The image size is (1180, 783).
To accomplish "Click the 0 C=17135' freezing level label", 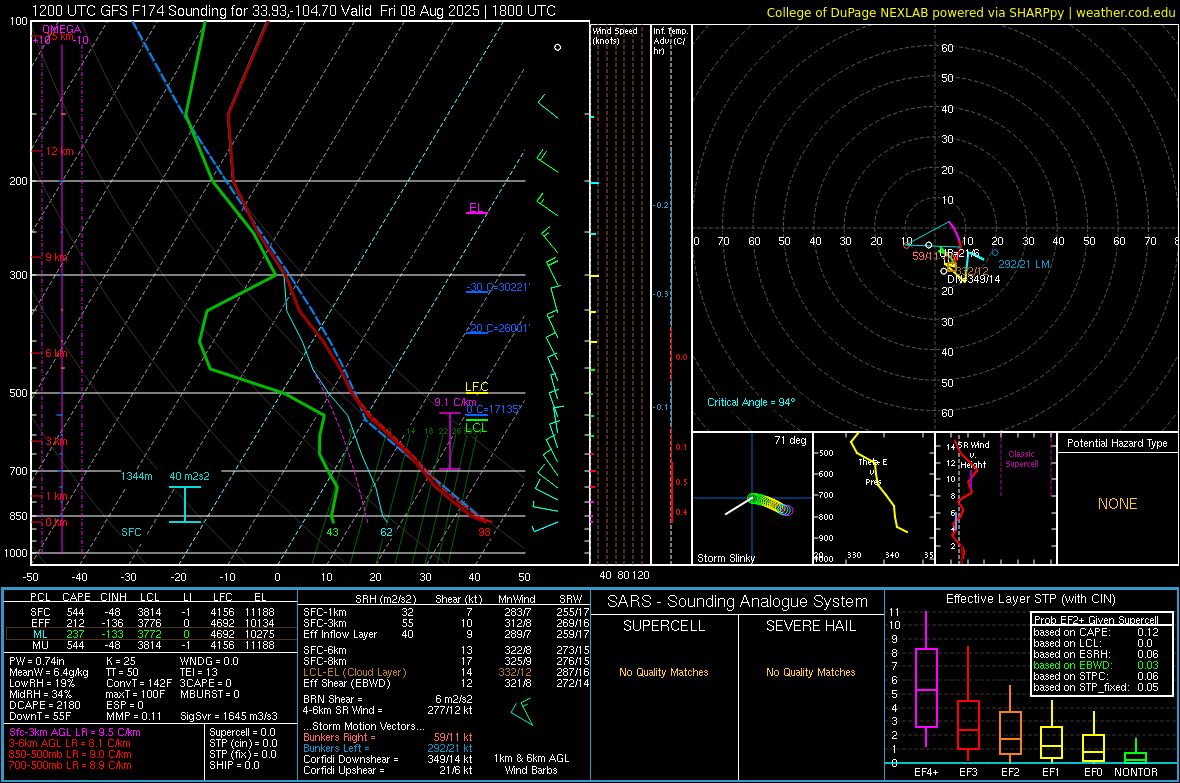I will pos(493,409).
